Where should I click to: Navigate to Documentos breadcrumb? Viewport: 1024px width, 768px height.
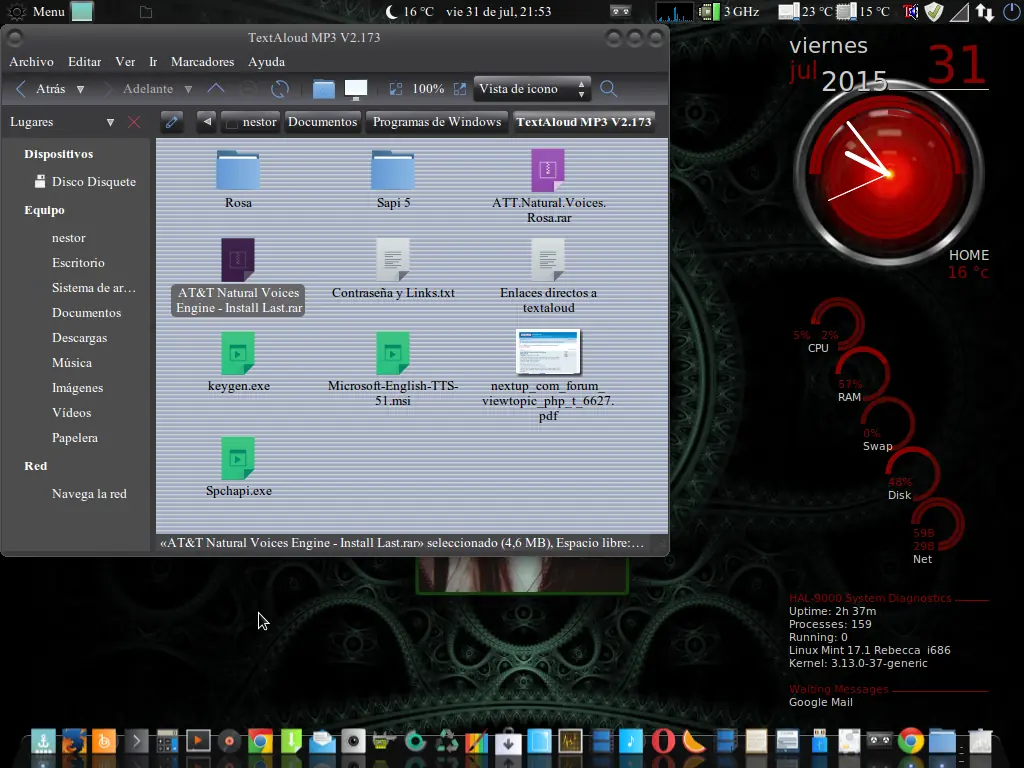point(323,122)
